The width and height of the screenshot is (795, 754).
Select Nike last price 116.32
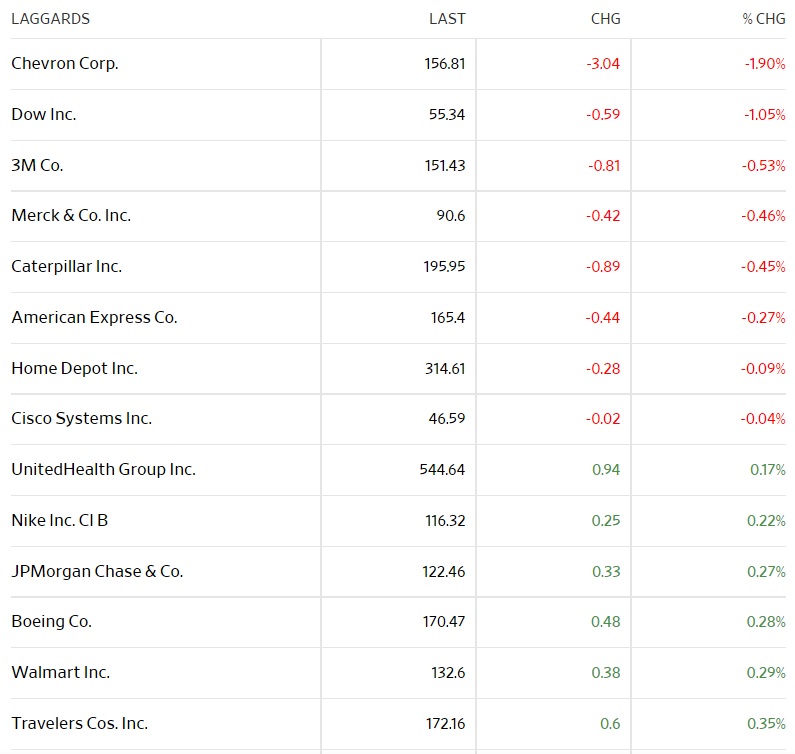point(445,521)
